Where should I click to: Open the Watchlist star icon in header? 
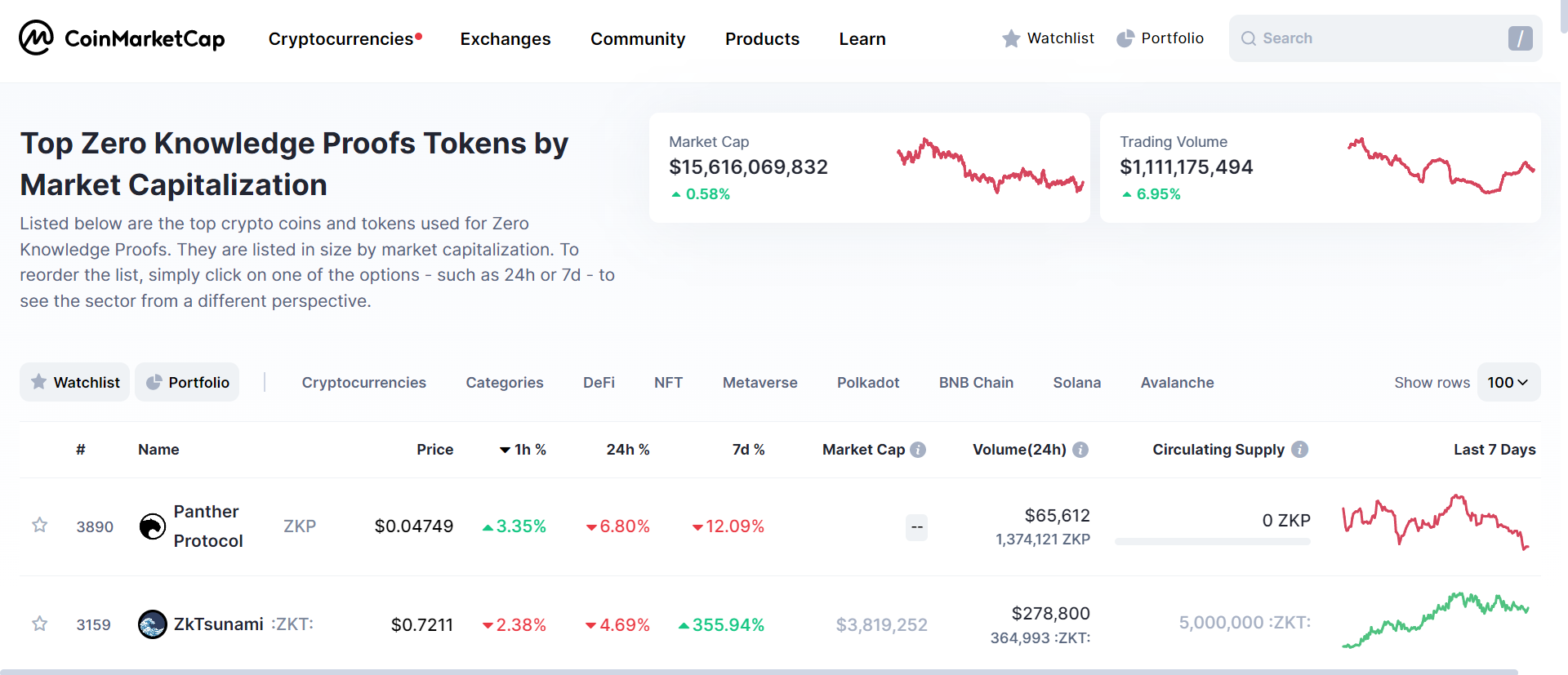(1011, 38)
